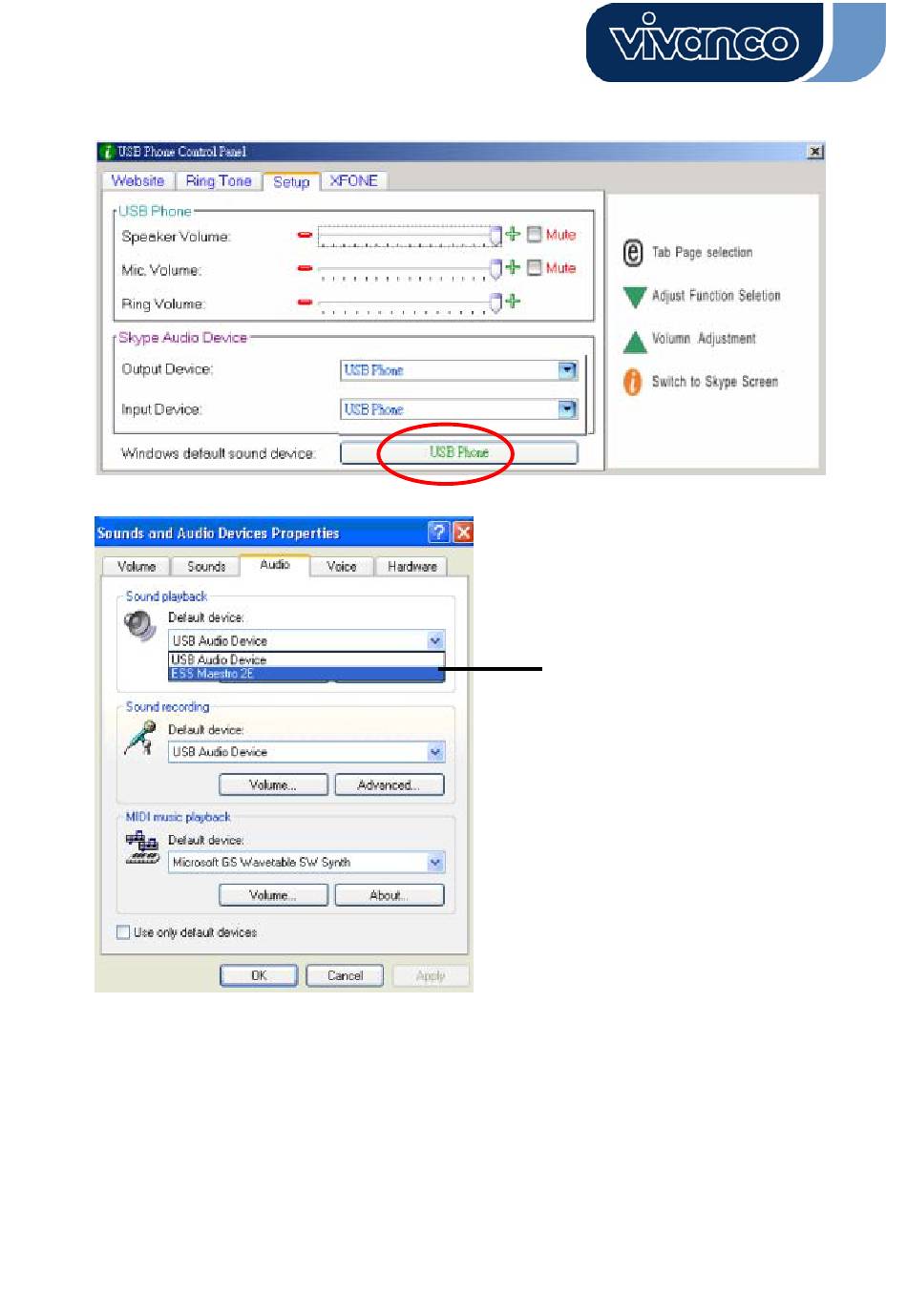Click the Tab Page selection icon
Screen dimensions: 907x1316
[x=633, y=253]
